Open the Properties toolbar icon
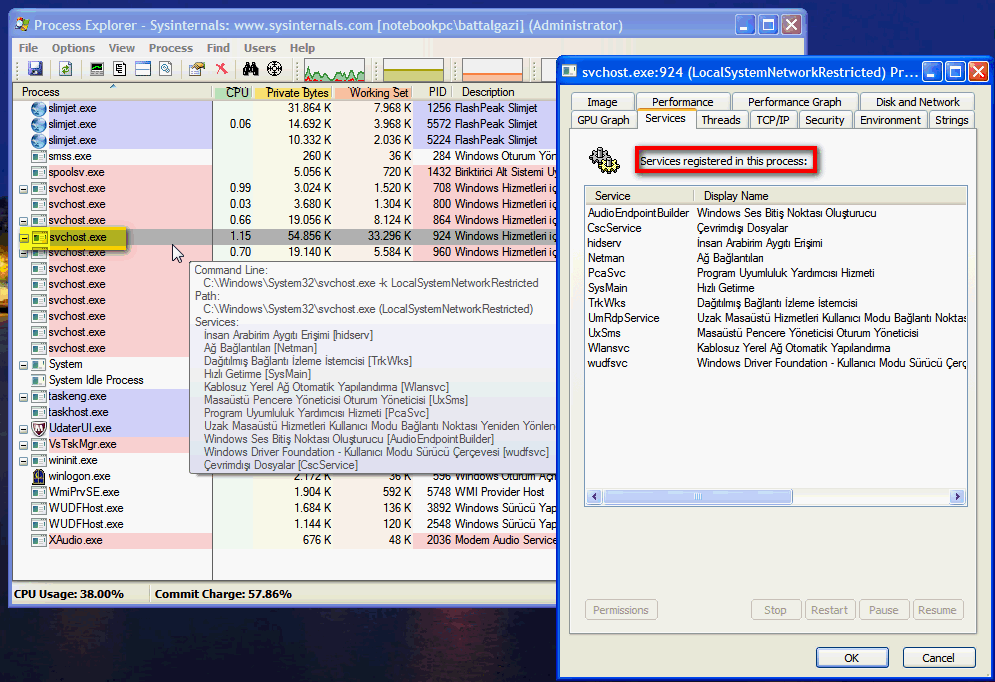 197,69
